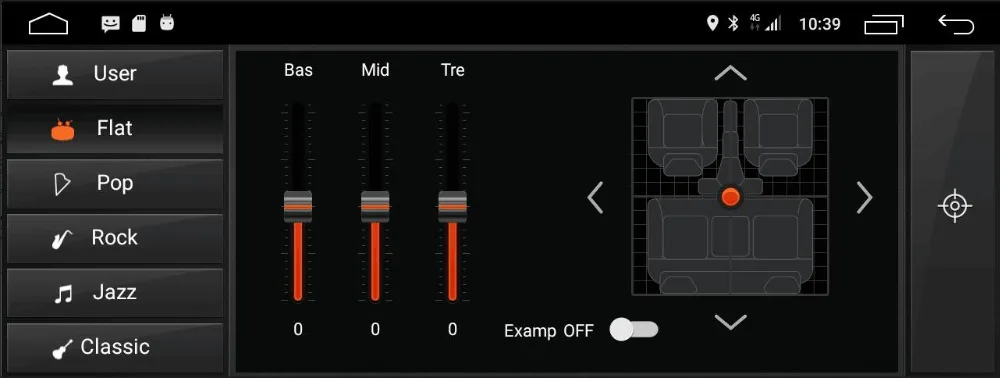Open the recent apps overview
Screen dimensions: 1000x378
(884, 25)
